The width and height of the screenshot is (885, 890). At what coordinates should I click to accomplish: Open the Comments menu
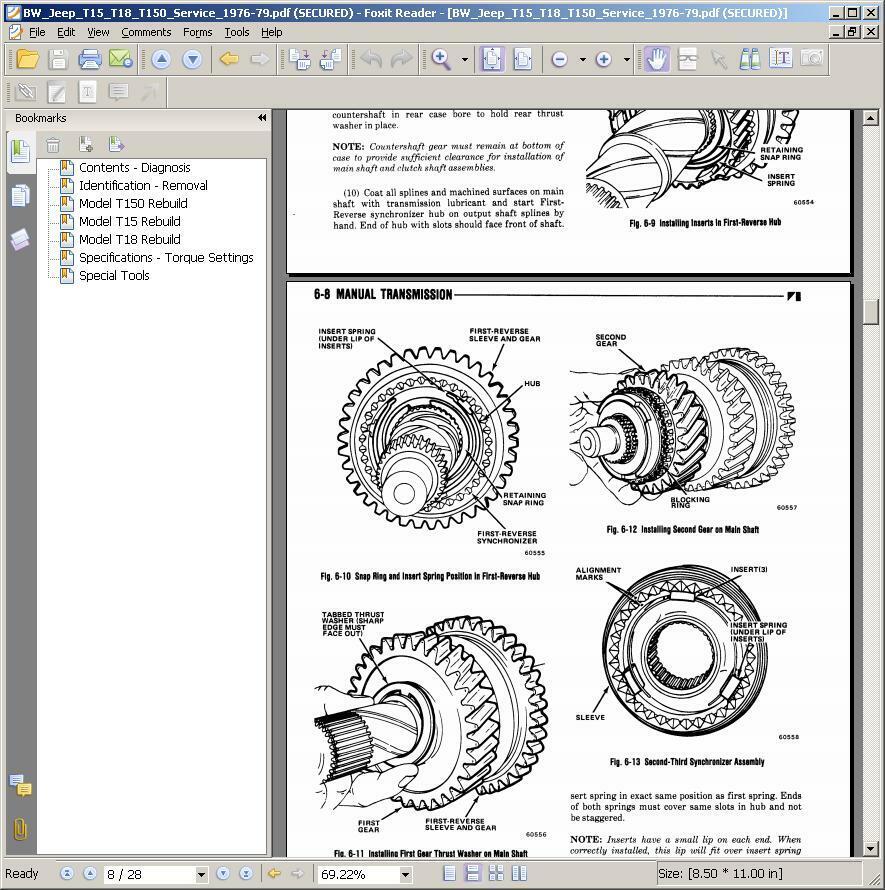146,32
